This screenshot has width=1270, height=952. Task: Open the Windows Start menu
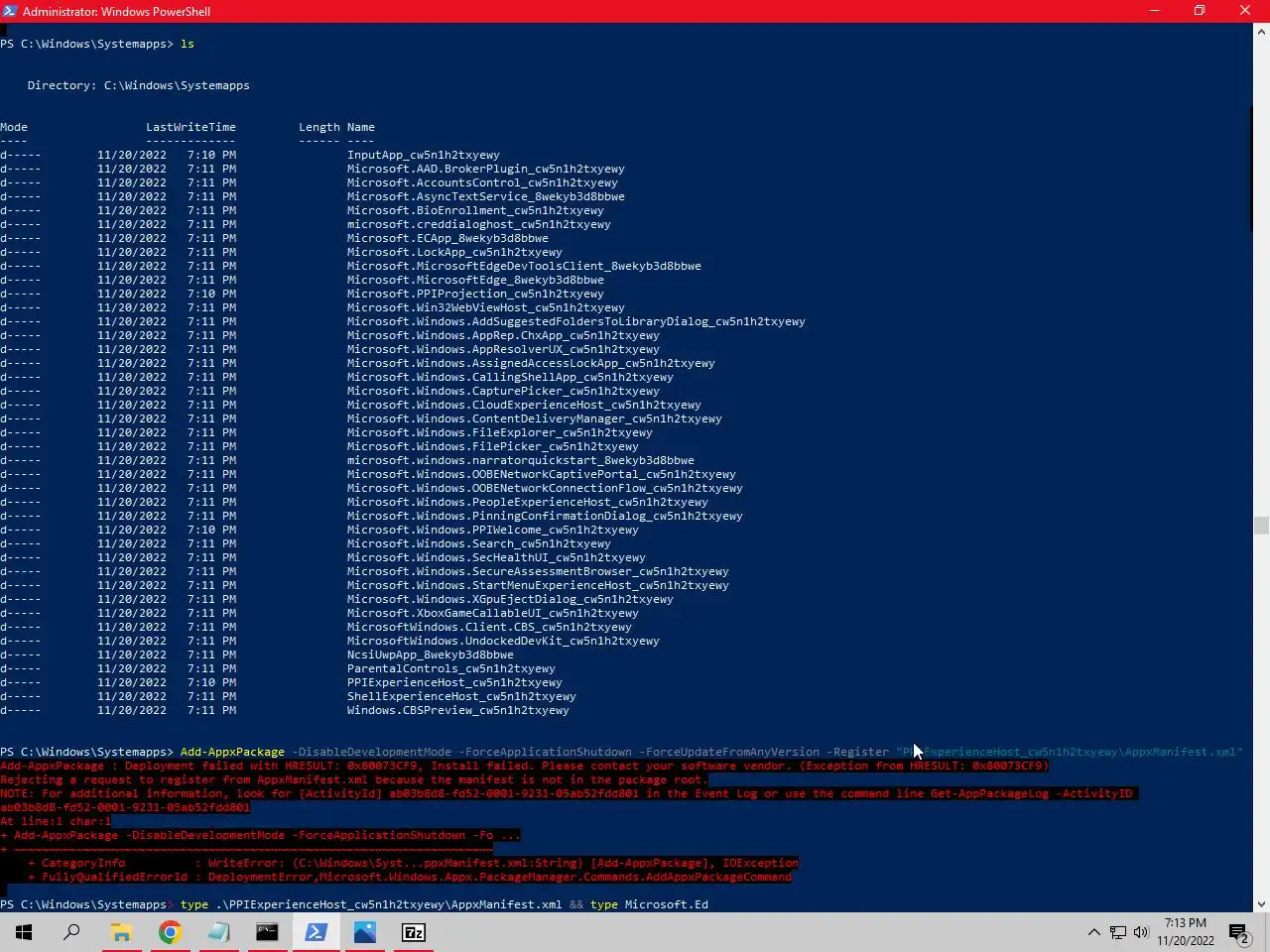[24, 932]
